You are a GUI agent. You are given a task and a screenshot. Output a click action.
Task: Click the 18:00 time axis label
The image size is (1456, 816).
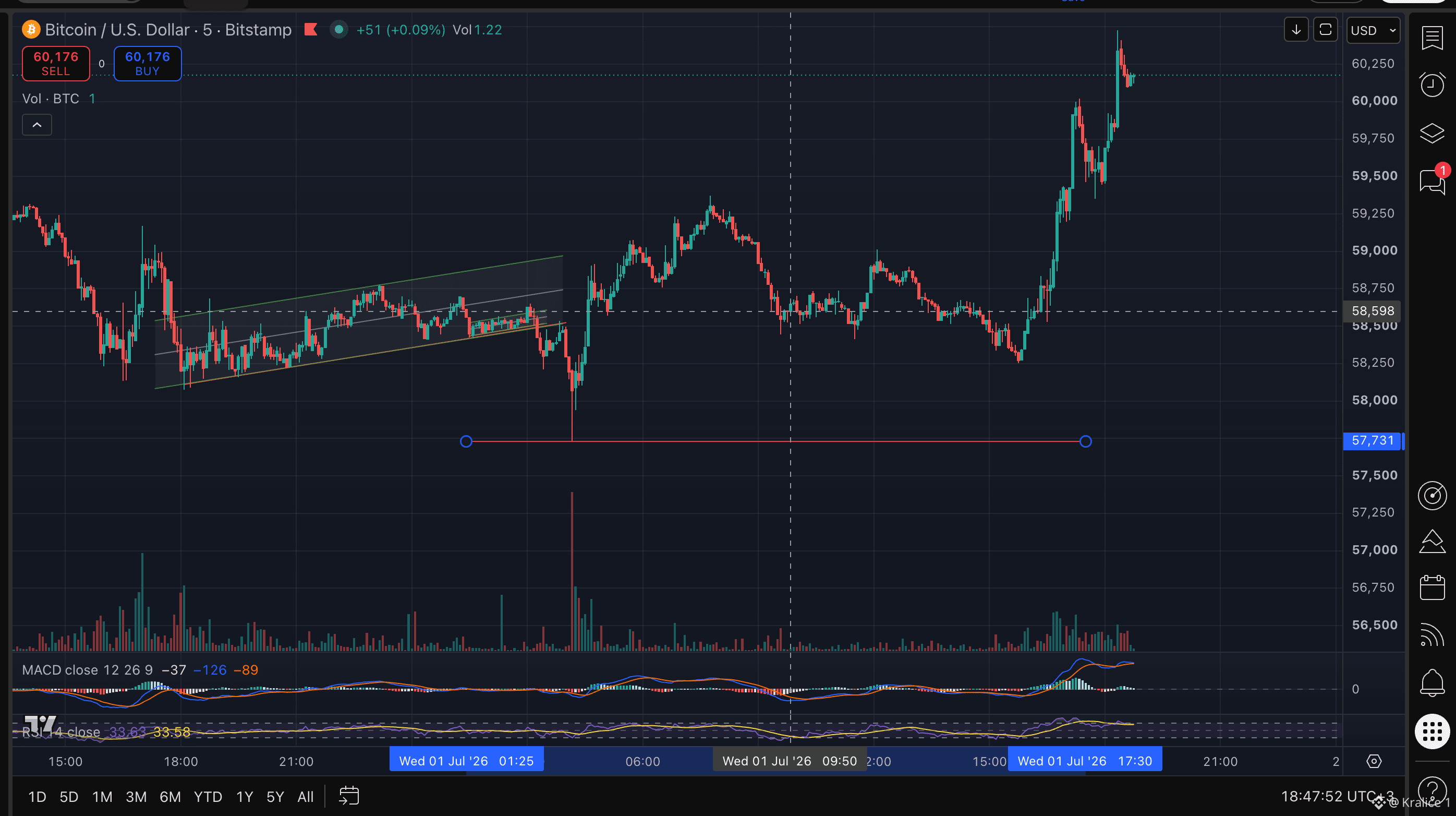(x=181, y=762)
